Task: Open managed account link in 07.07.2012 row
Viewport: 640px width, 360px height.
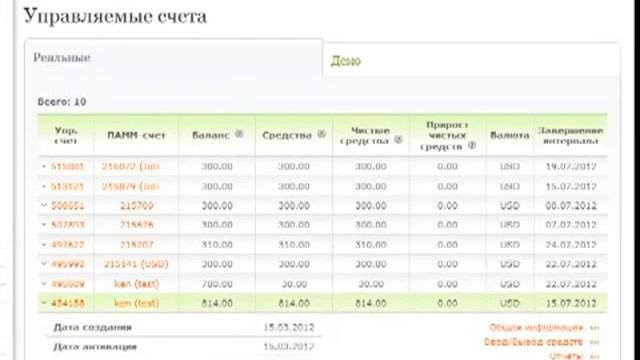Action: [x=67, y=225]
